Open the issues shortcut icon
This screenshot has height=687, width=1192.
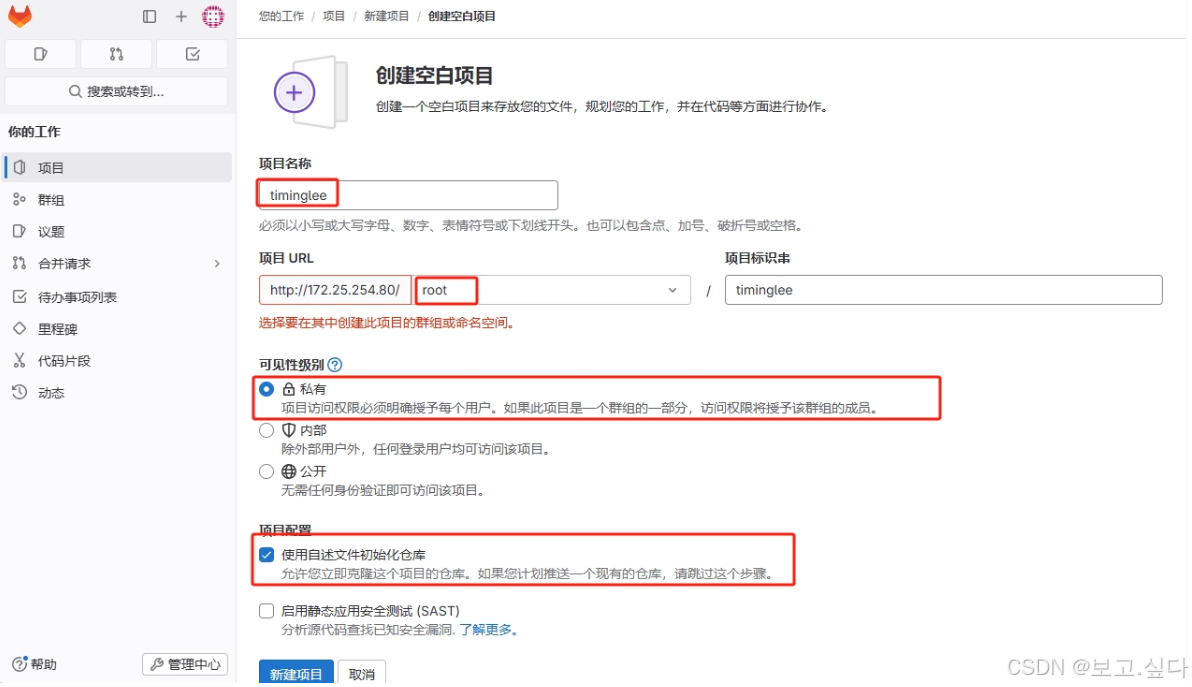coord(40,53)
